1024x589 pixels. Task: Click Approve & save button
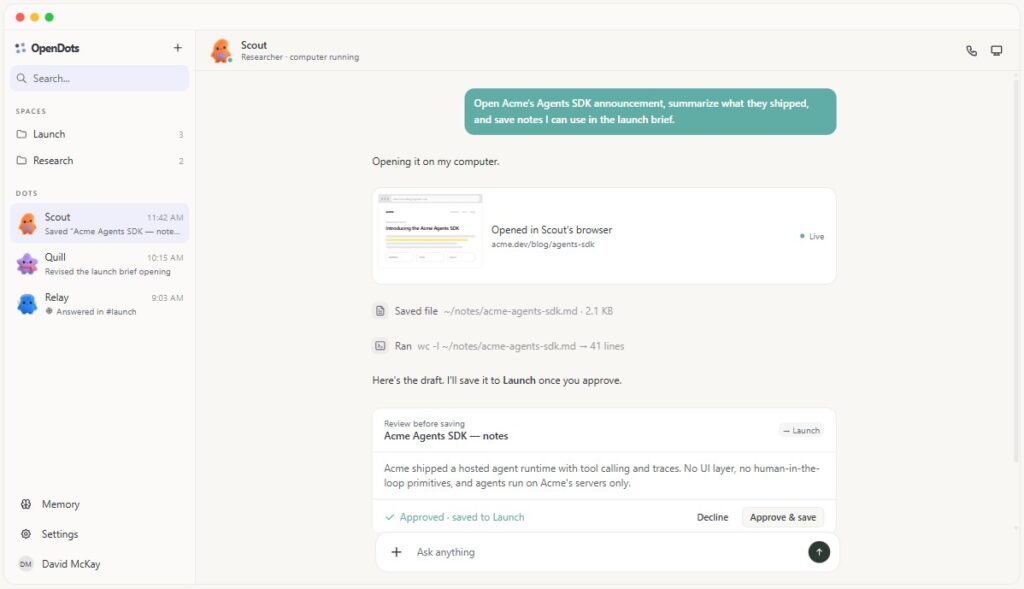[x=783, y=517]
